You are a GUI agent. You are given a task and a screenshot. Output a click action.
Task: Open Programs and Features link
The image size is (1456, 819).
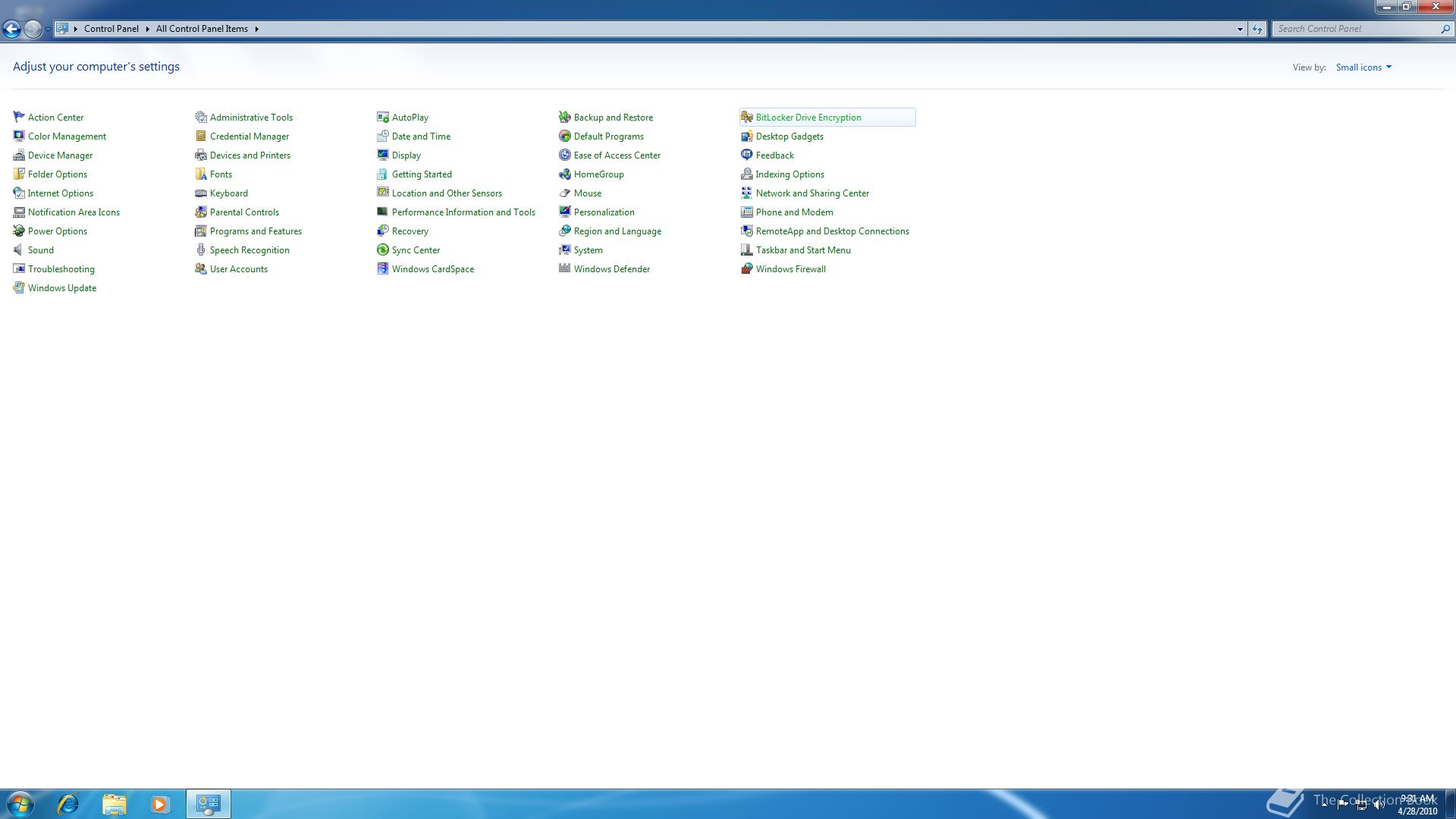[256, 231]
